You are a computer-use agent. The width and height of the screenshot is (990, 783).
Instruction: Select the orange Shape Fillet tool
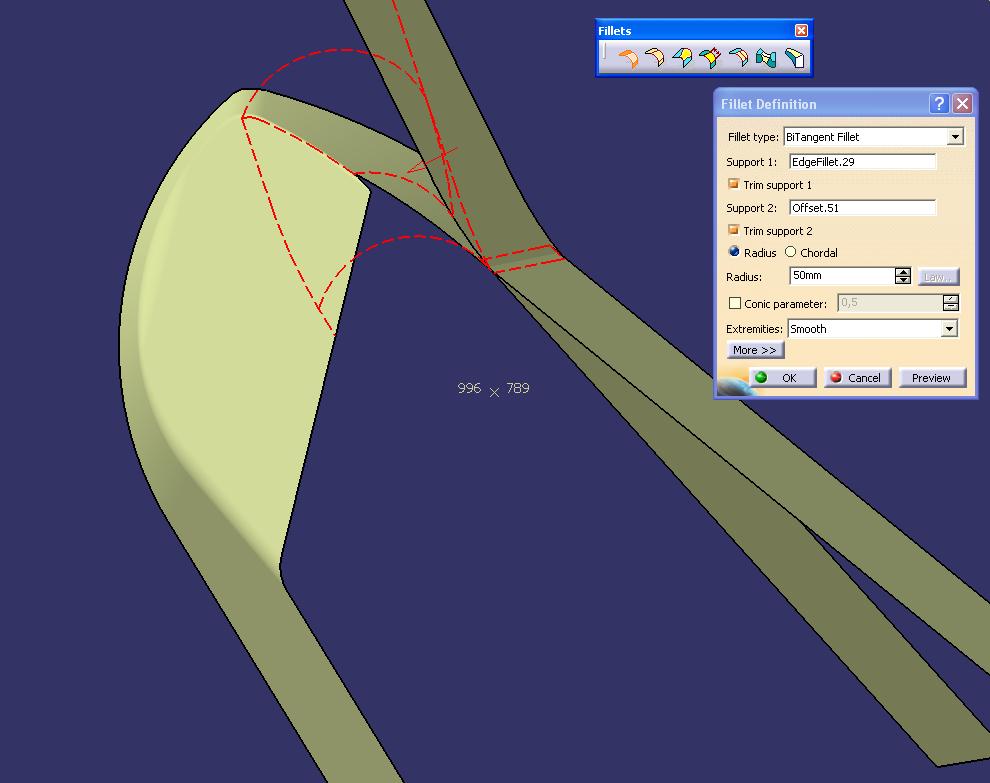pos(627,58)
